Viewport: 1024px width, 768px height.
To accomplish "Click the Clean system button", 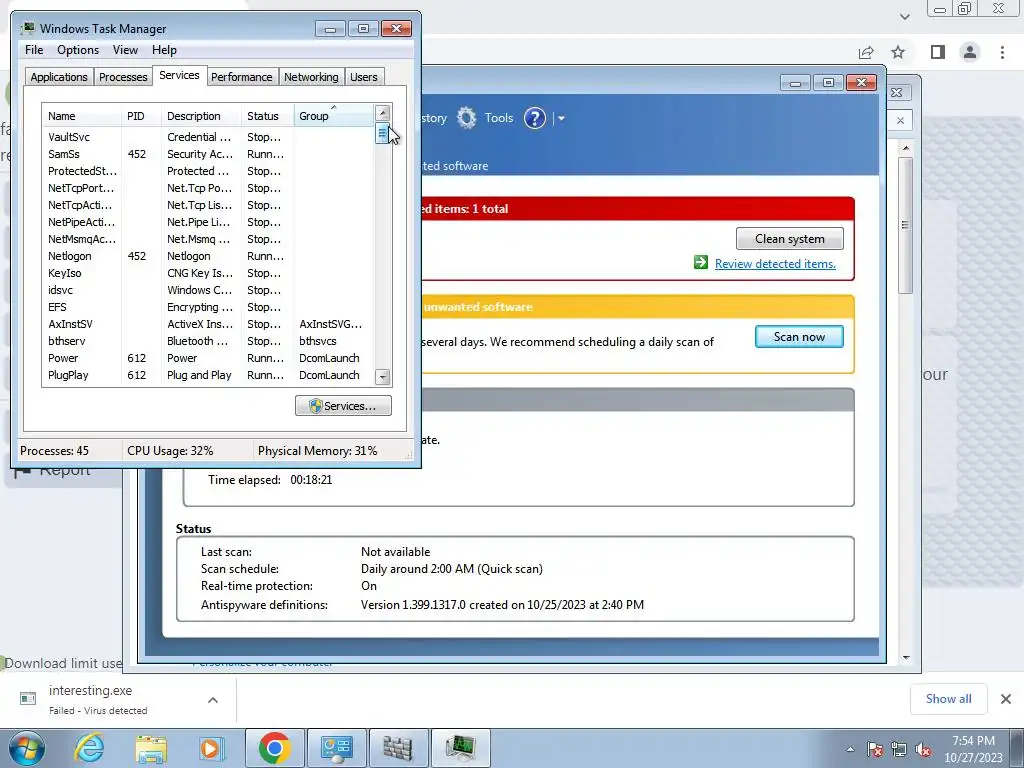I will [790, 238].
